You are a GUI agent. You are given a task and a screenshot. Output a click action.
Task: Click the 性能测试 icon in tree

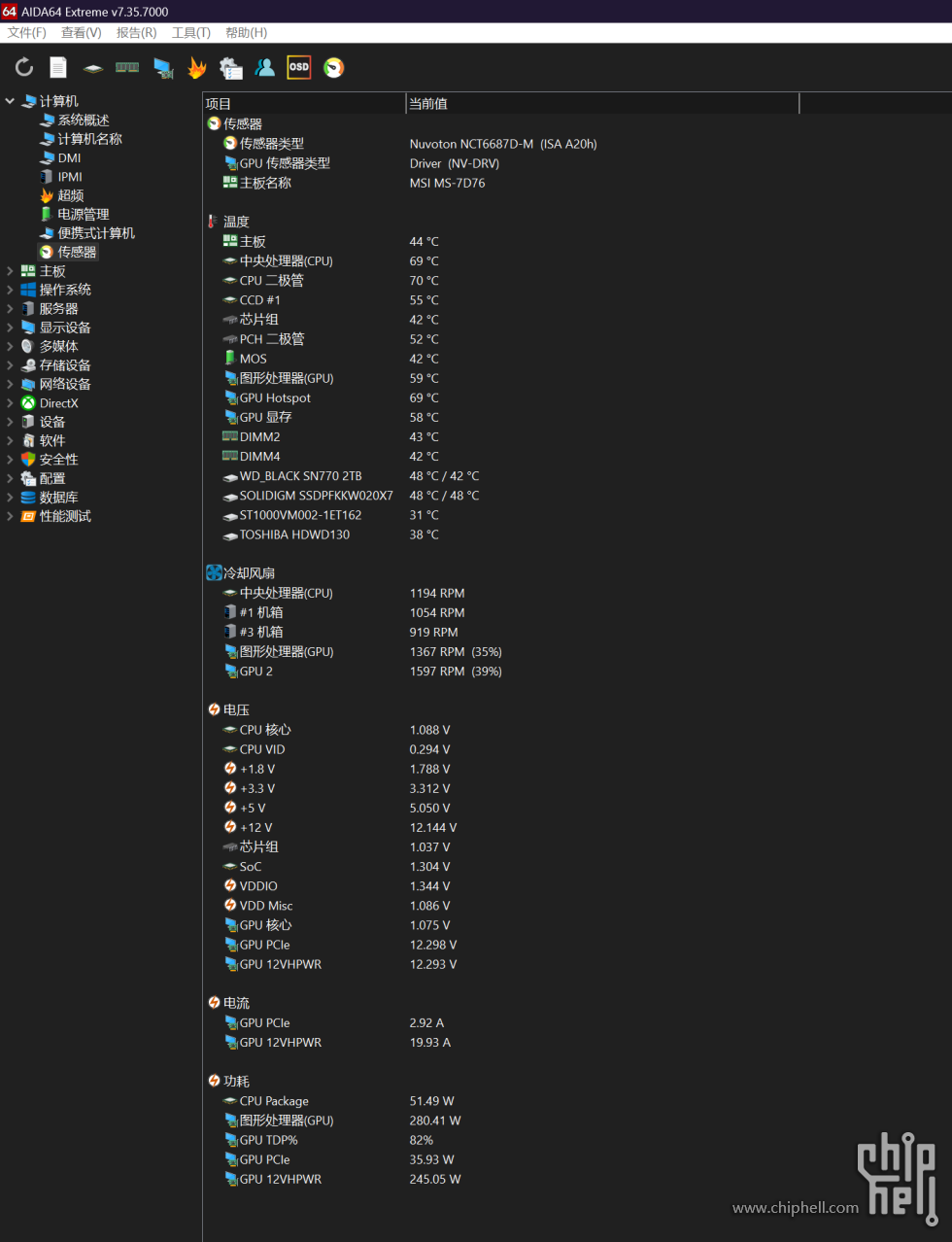(28, 516)
